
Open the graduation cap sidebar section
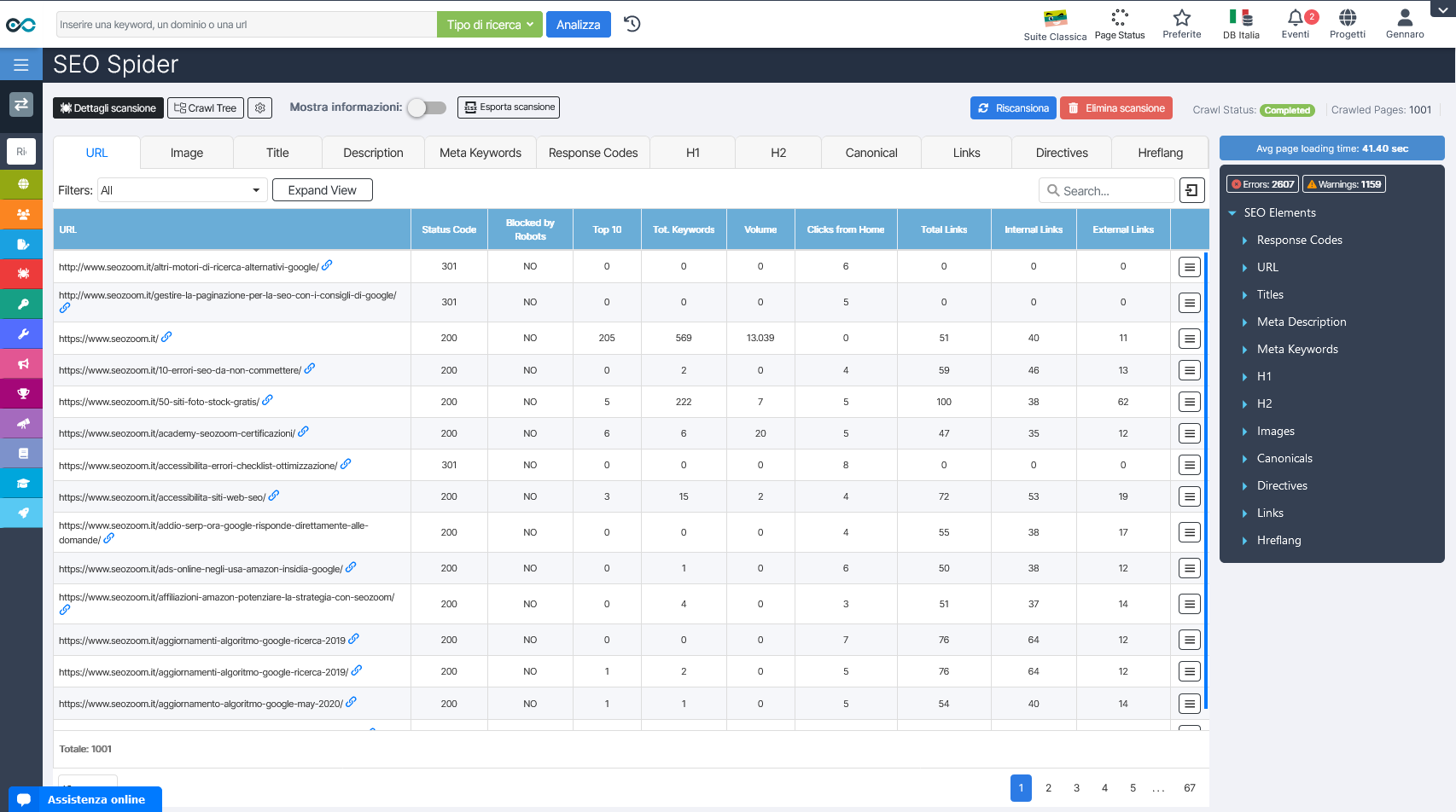coord(21,483)
